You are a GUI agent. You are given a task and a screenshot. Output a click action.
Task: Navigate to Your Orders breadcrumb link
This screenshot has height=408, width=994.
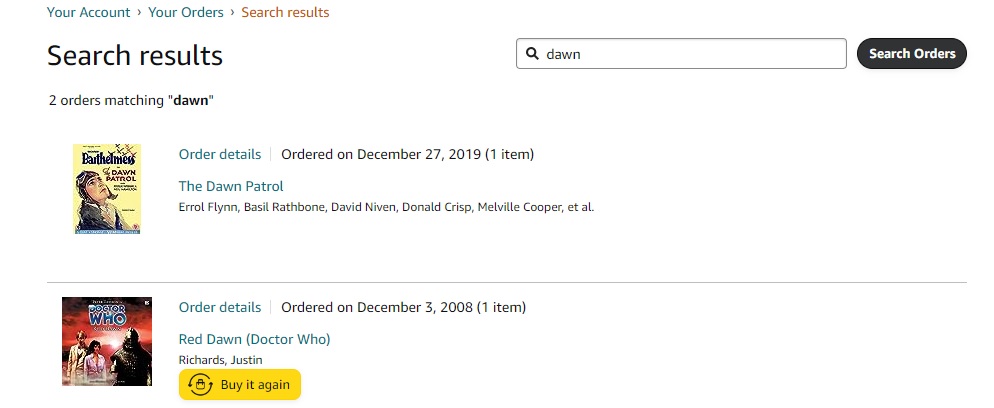point(188,13)
